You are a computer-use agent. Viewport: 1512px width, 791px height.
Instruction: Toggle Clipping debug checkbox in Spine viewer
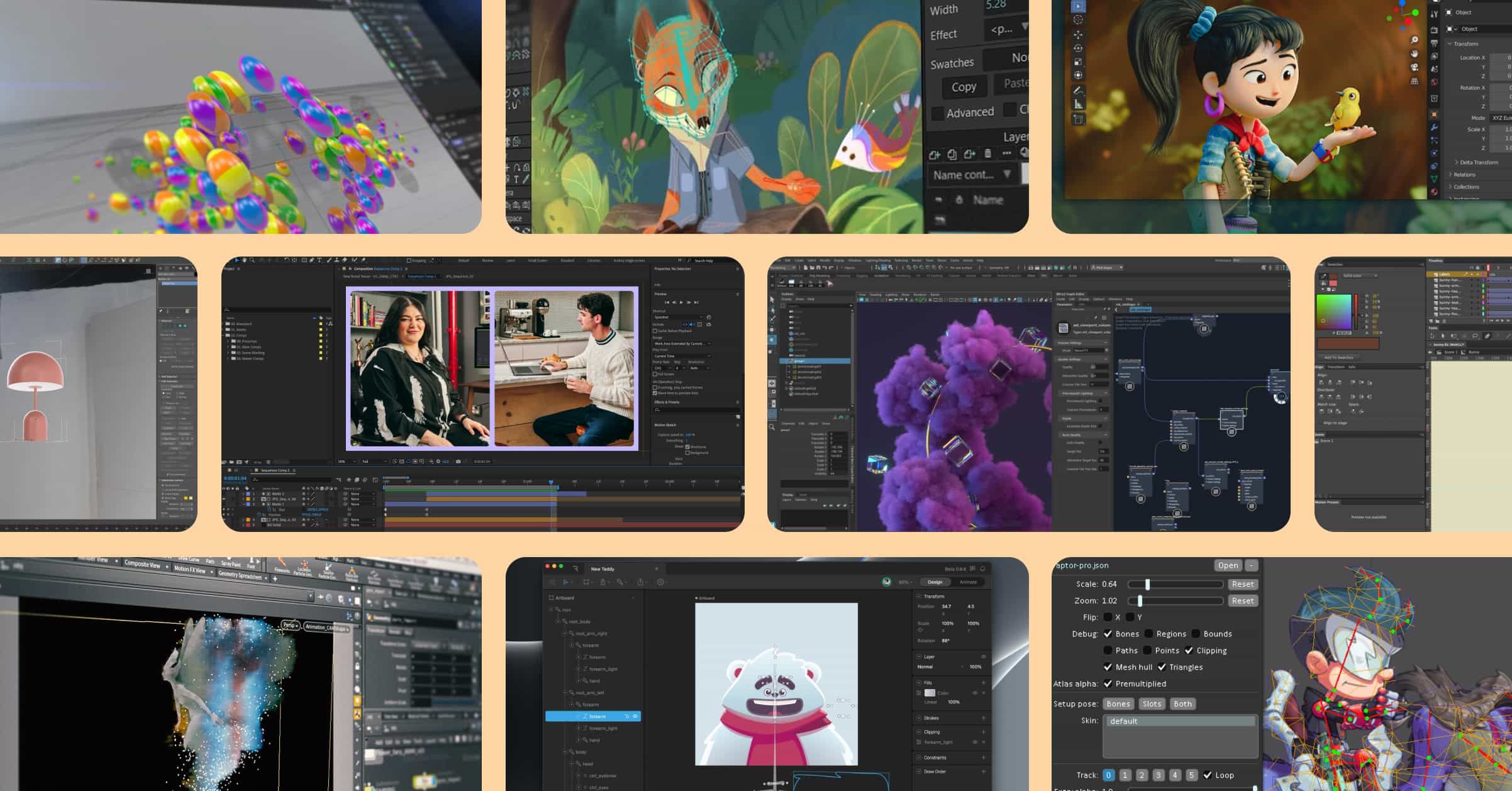point(1189,650)
